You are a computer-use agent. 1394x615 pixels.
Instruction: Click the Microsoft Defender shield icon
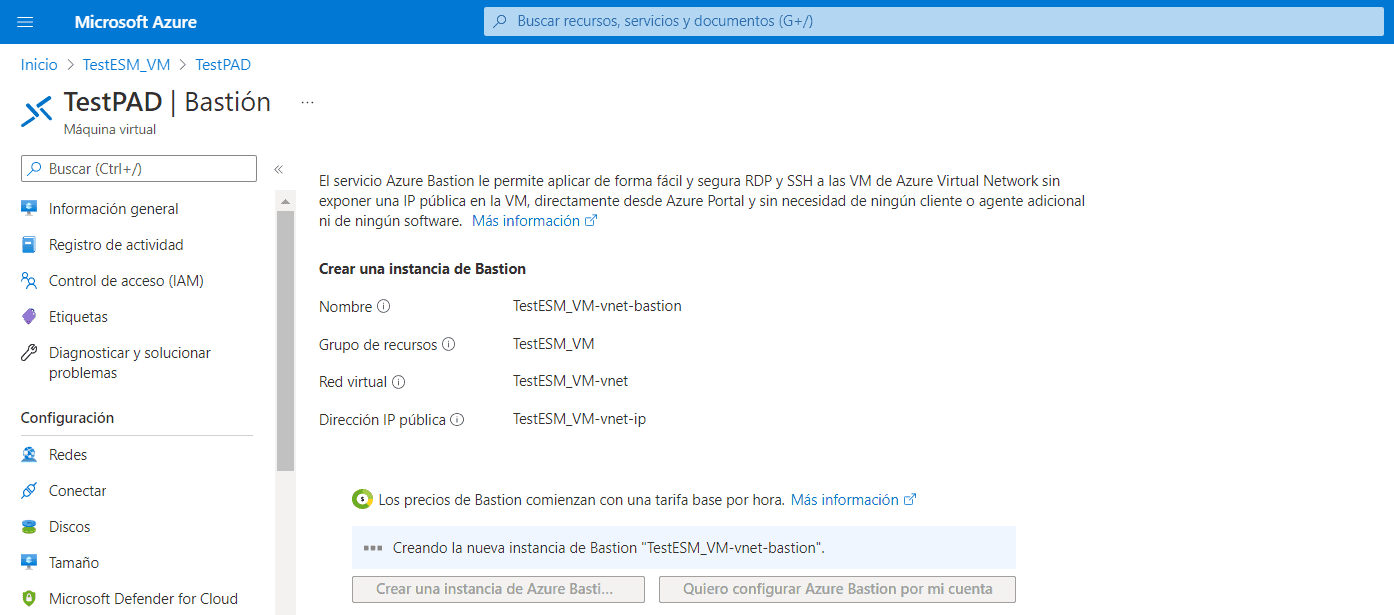click(x=29, y=599)
